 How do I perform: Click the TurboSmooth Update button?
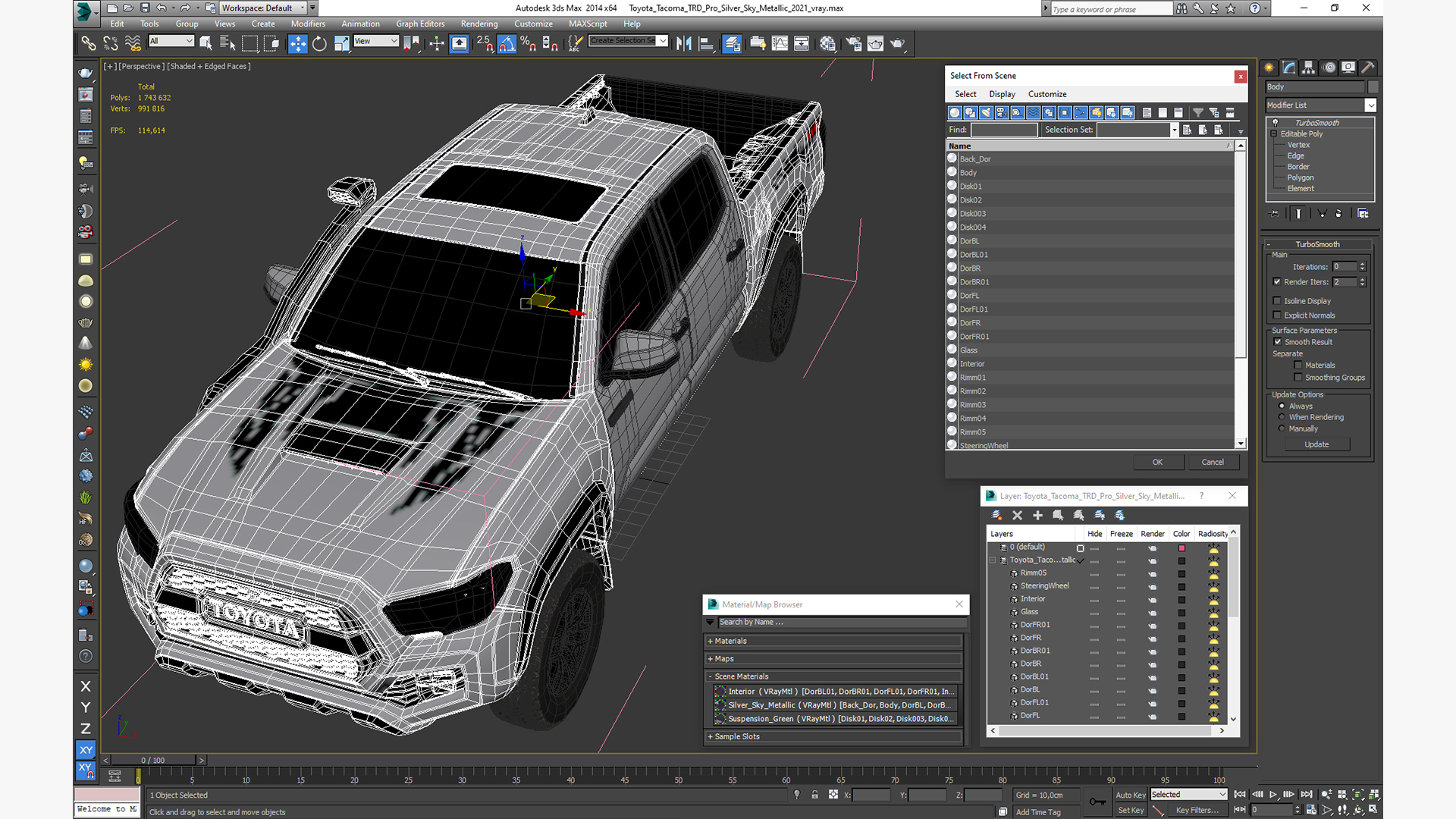click(1316, 444)
